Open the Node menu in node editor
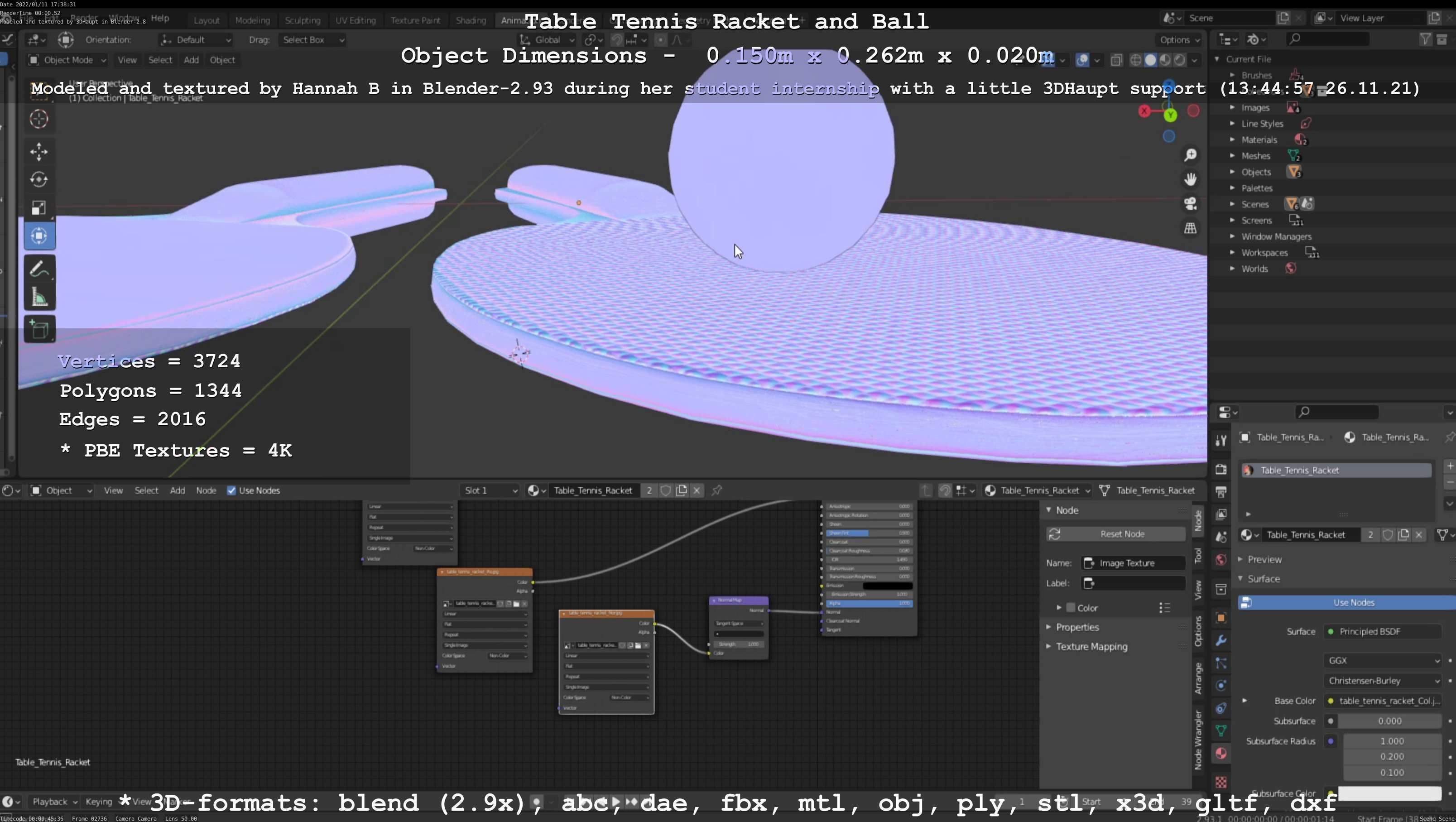Image resolution: width=1456 pixels, height=822 pixels. [x=207, y=491]
